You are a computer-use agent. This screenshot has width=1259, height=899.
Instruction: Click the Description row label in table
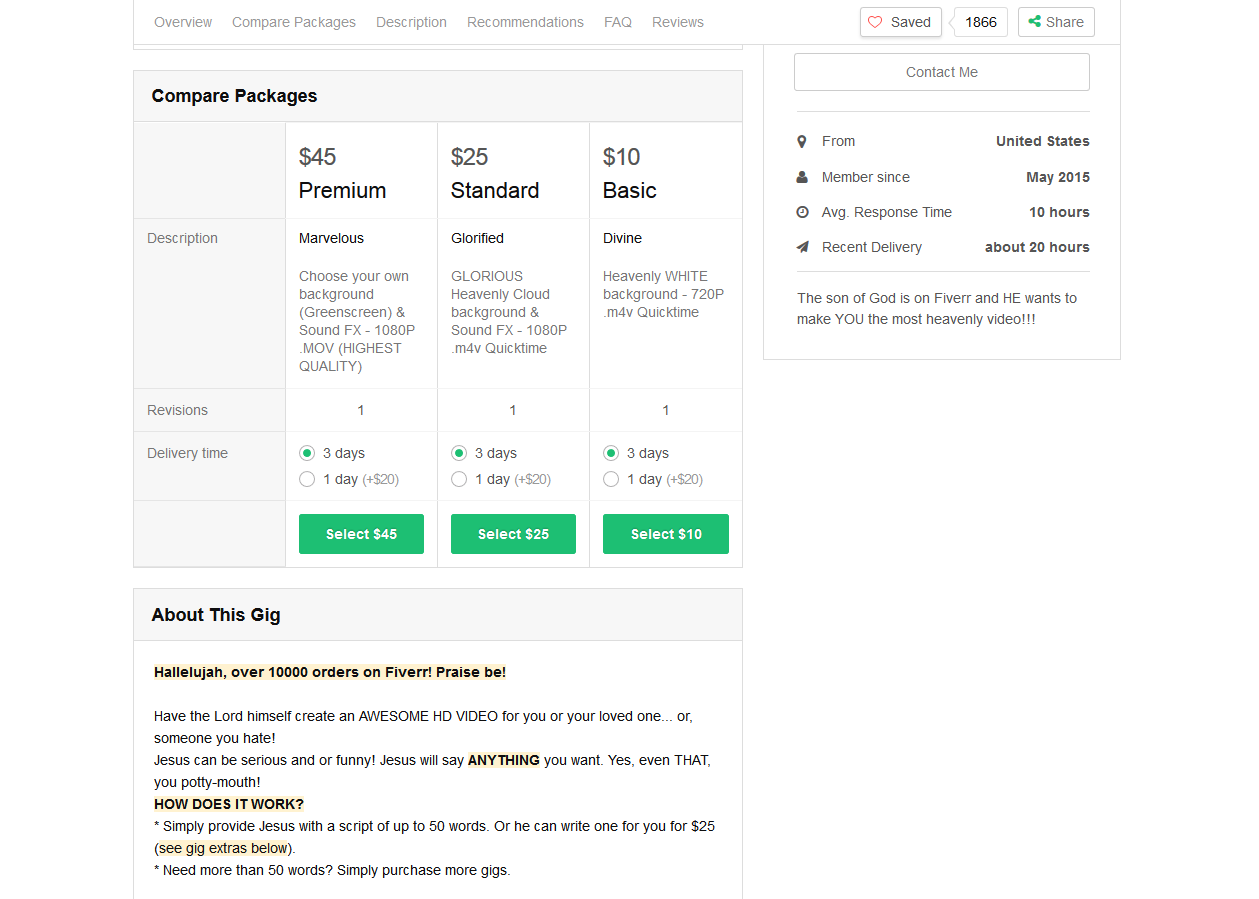182,238
